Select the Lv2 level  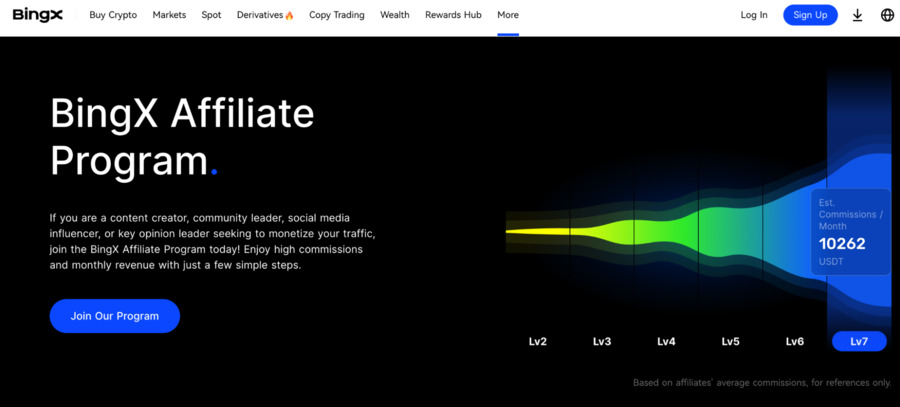pyautogui.click(x=538, y=342)
